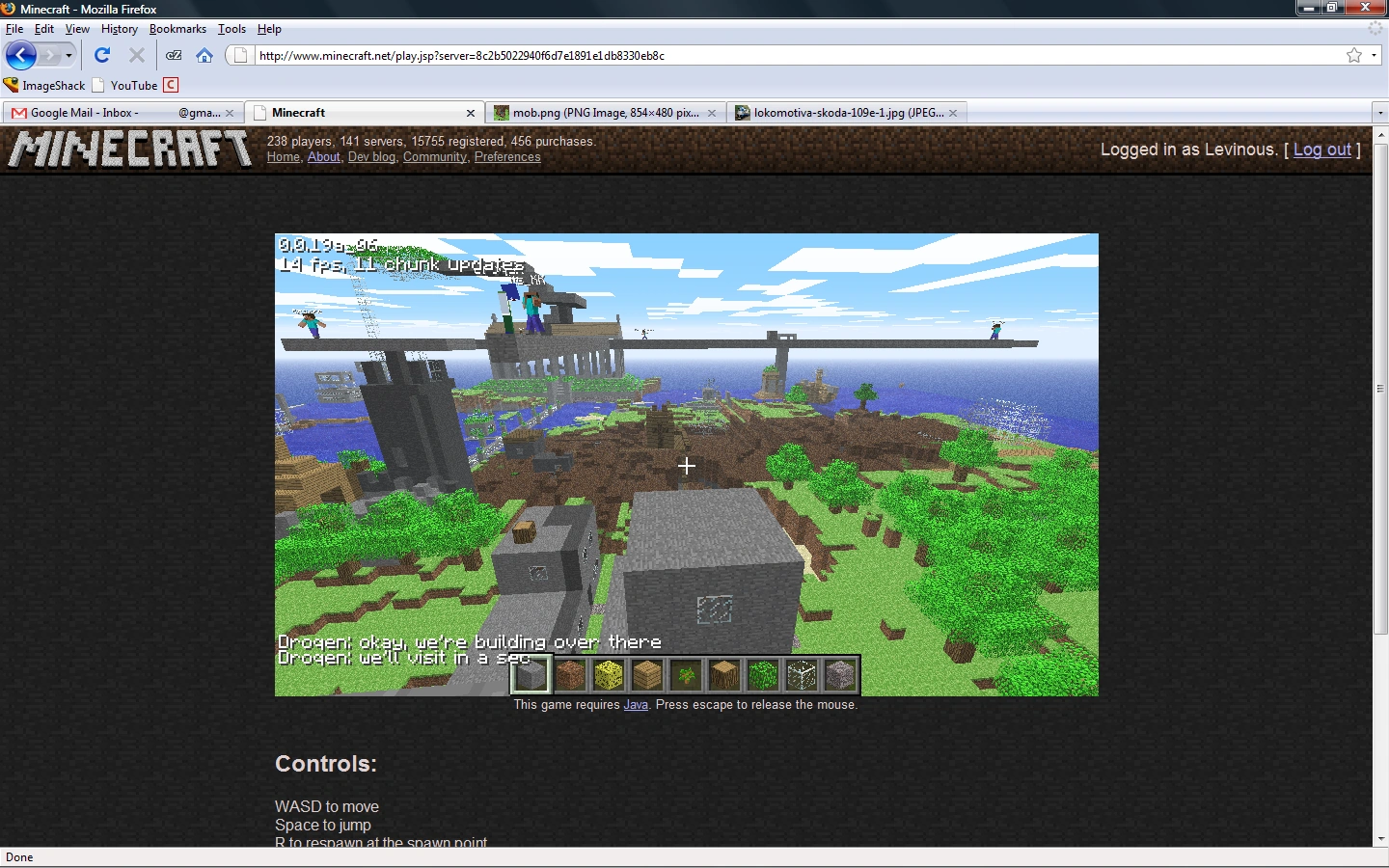The height and width of the screenshot is (868, 1389).
Task: Open the list-all-tabs dropdown
Action: (1379, 113)
